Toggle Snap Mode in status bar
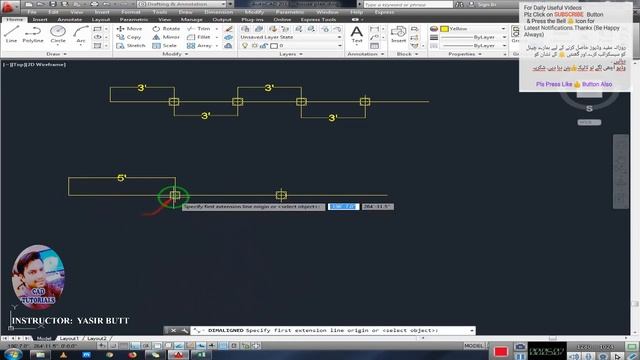This screenshot has height=360, width=640. [x=113, y=346]
